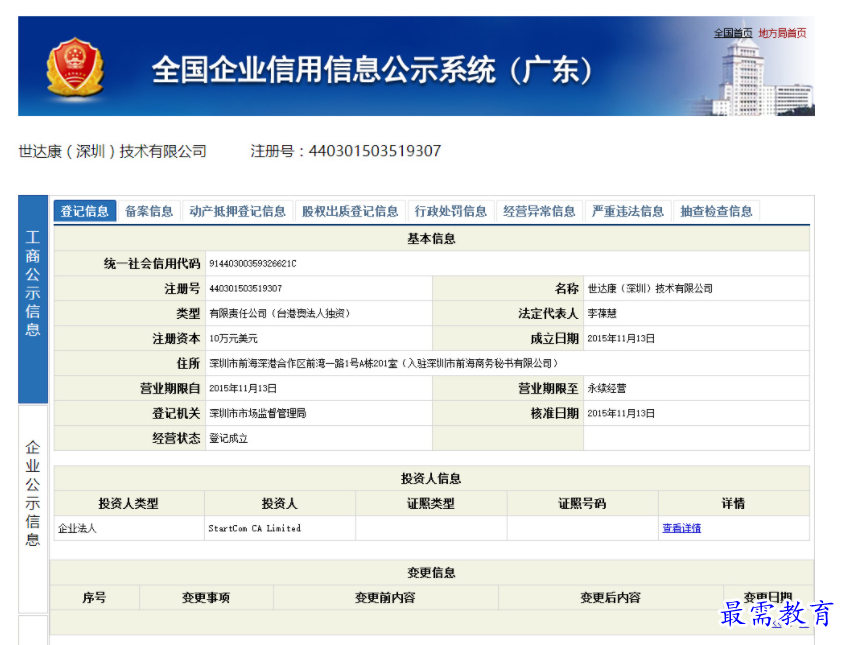Click the national emblem badge logo
This screenshot has width=842, height=645.
[x=75, y=67]
